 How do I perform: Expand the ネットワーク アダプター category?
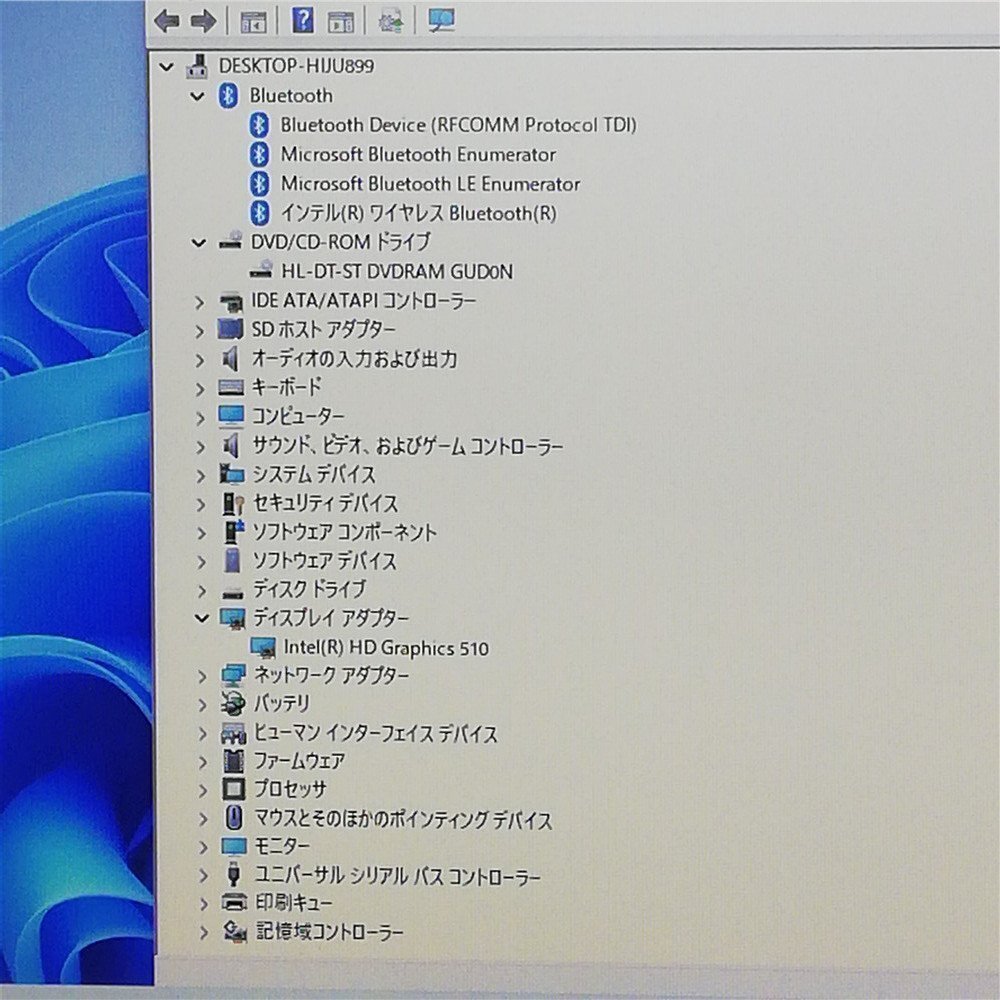202,676
